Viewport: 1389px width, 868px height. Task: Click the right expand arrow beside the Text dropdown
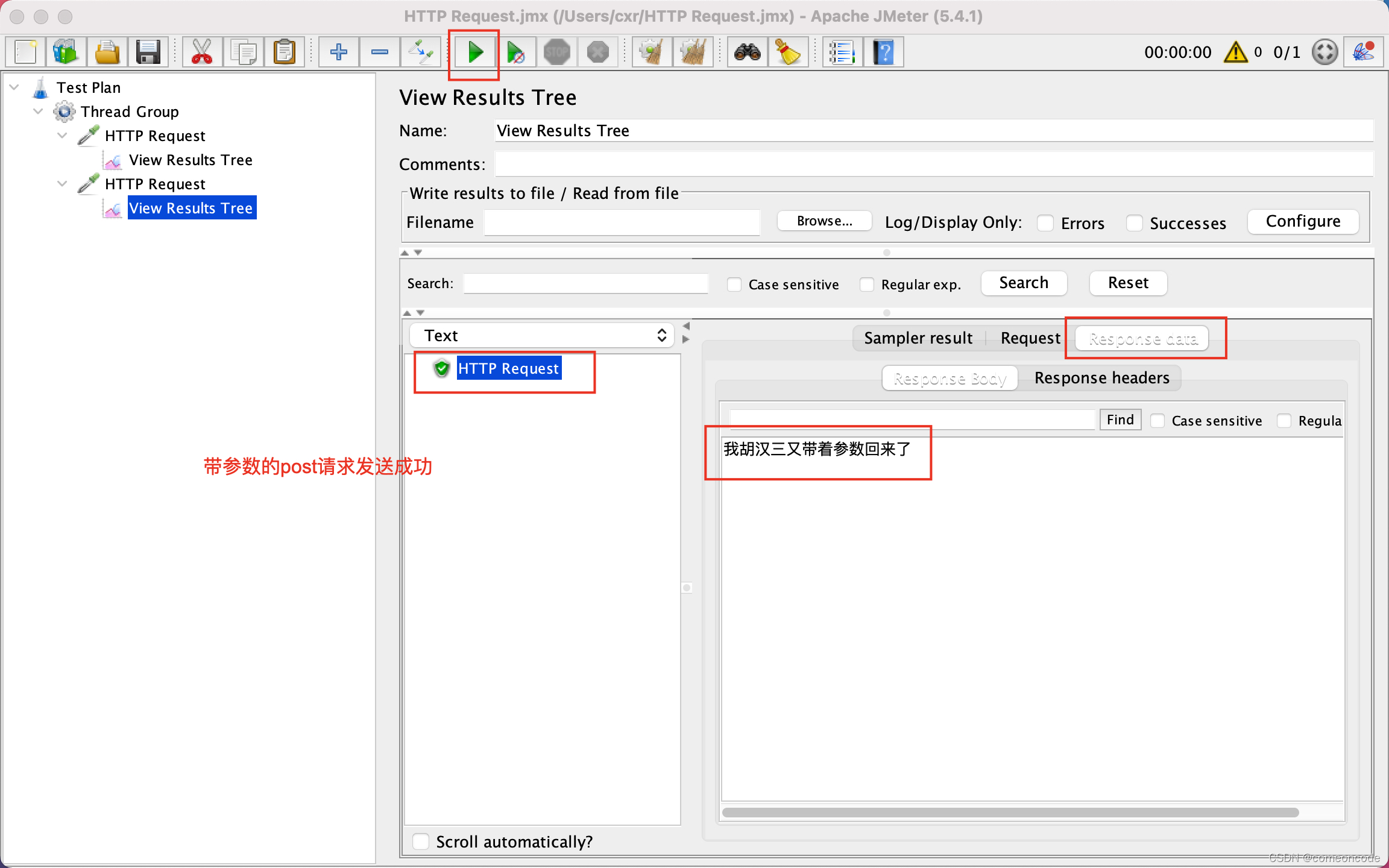point(686,339)
